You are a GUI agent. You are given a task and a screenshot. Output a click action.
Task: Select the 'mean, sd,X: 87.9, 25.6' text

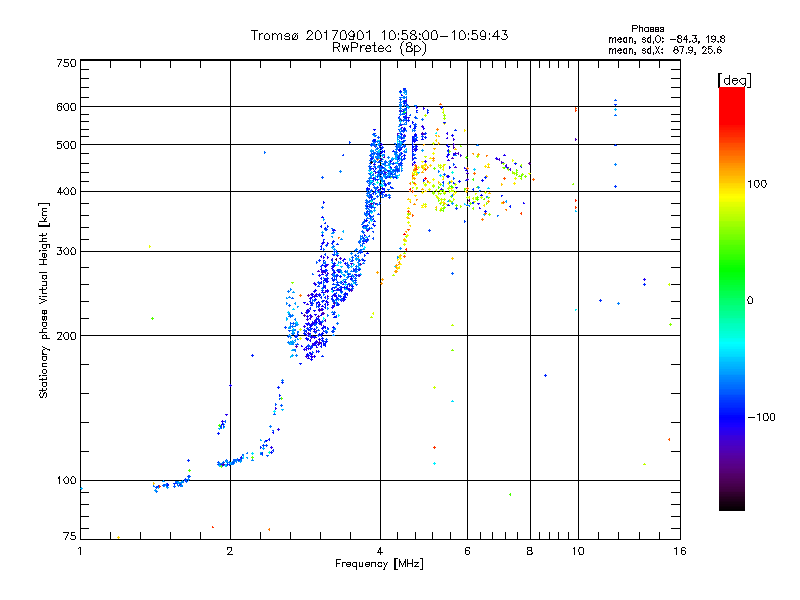coord(665,50)
